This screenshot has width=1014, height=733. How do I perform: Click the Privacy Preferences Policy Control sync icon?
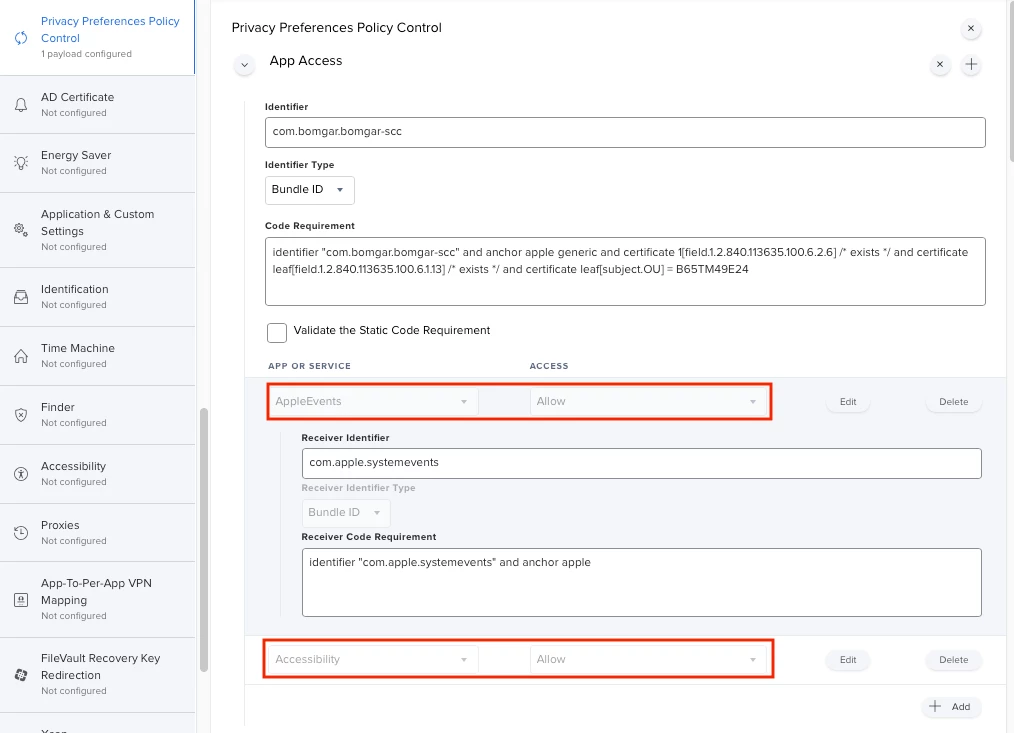tap(21, 38)
